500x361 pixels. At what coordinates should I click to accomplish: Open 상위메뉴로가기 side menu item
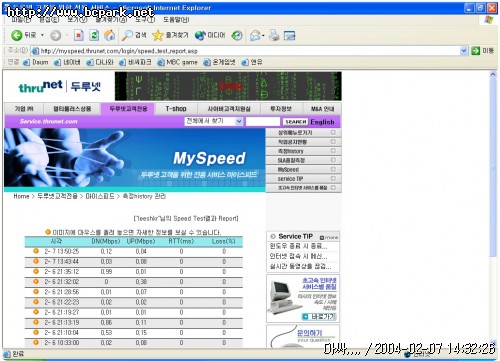point(304,133)
